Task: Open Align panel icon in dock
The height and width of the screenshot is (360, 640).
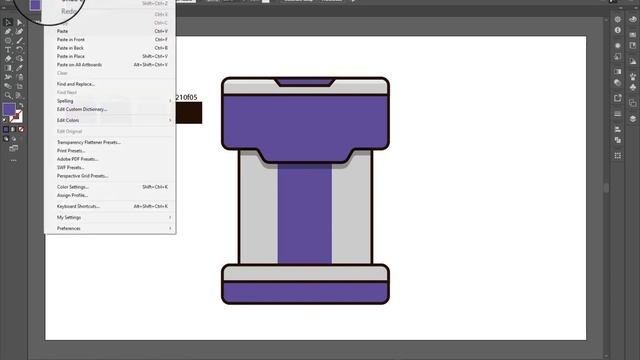Action: click(618, 129)
